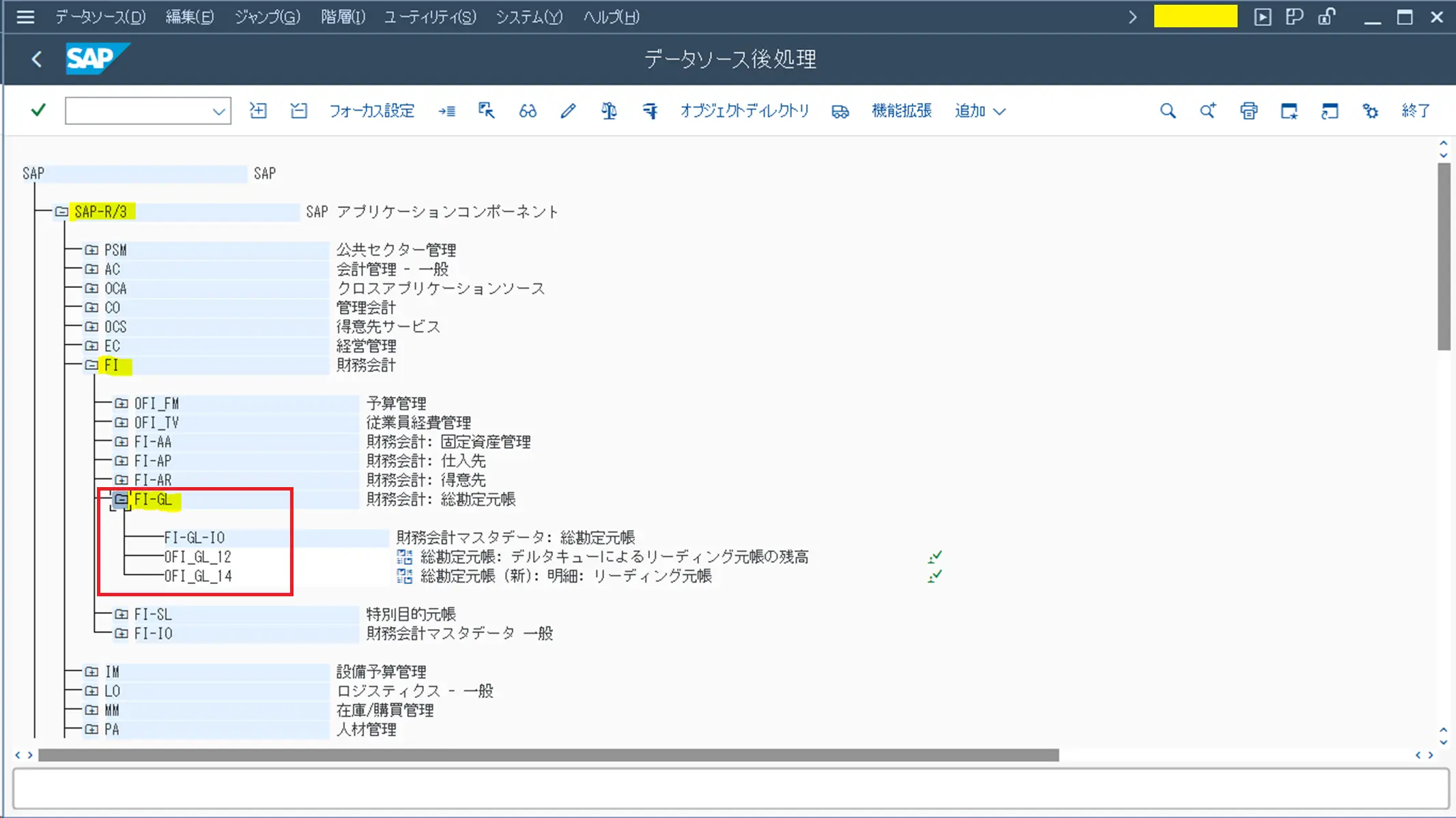The width and height of the screenshot is (1456, 818).
Task: Click the filter hierarchy toolbar icon
Action: [650, 111]
